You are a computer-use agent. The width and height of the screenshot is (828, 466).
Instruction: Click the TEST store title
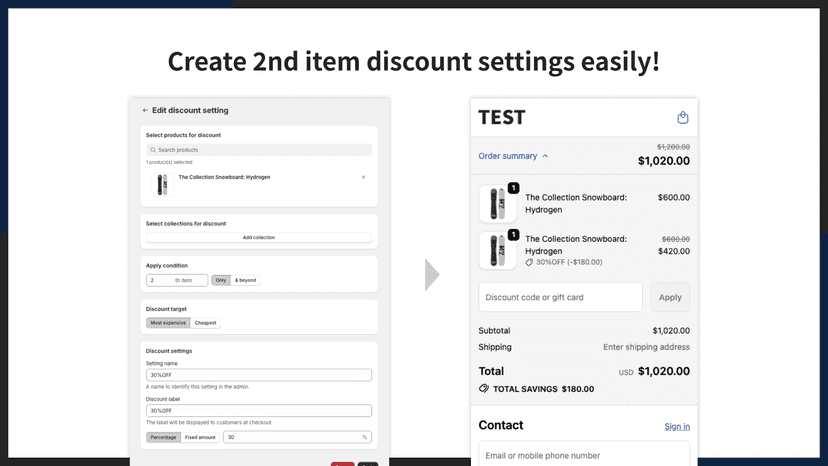click(x=502, y=117)
